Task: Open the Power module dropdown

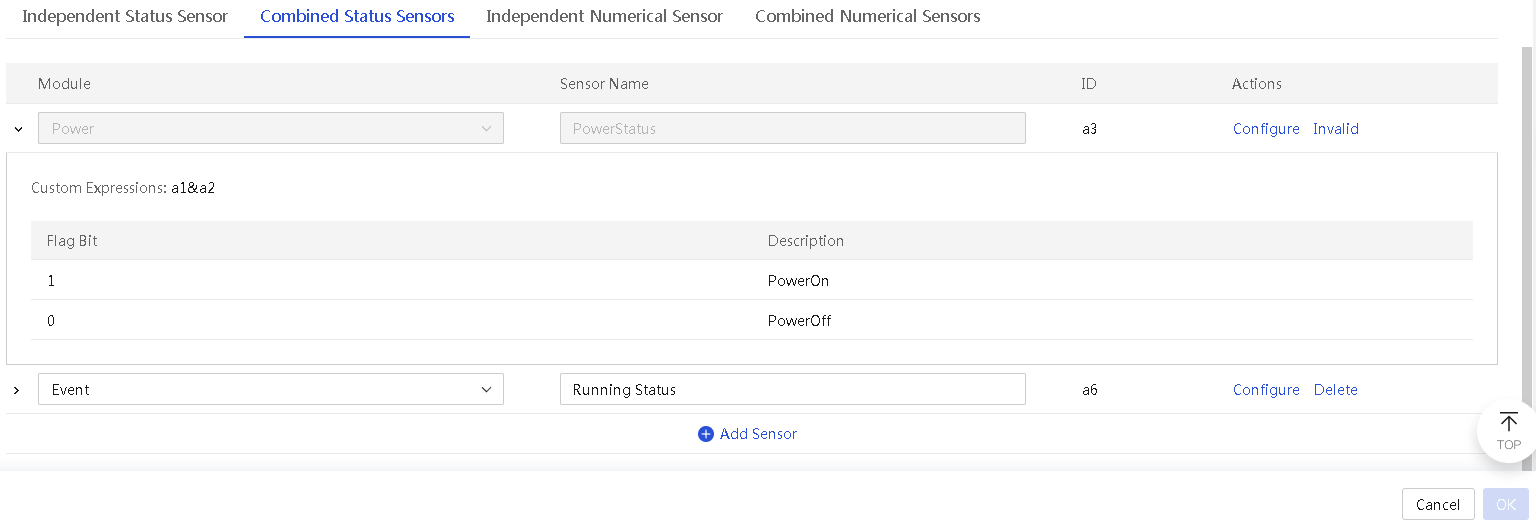Action: [271, 128]
